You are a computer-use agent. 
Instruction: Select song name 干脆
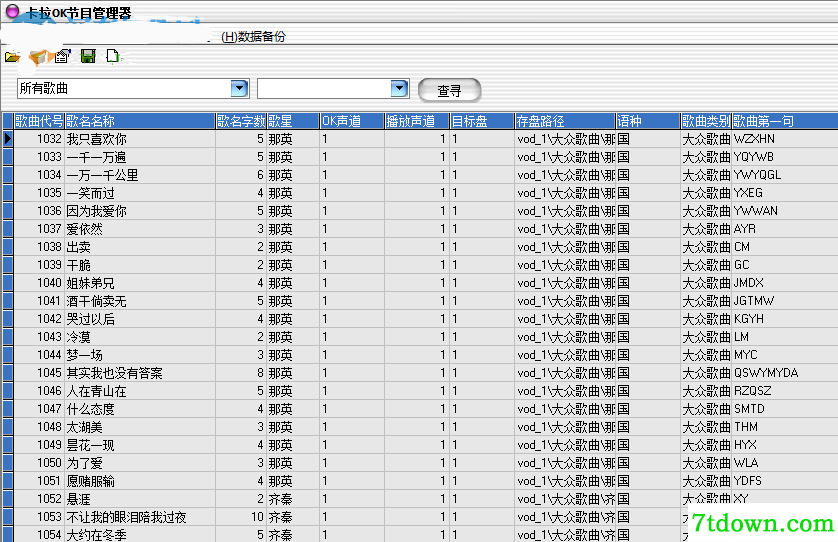click(79, 265)
